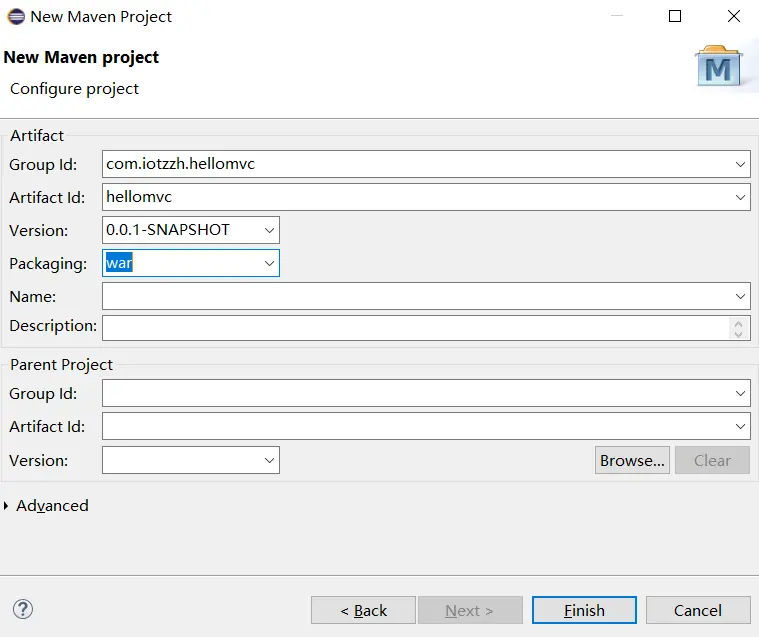
Task: Click the Browse... button
Action: point(632,460)
